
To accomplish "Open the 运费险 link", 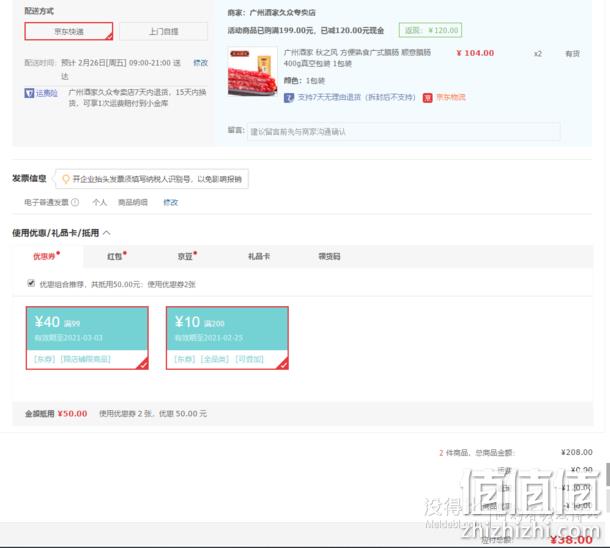I will [47, 93].
